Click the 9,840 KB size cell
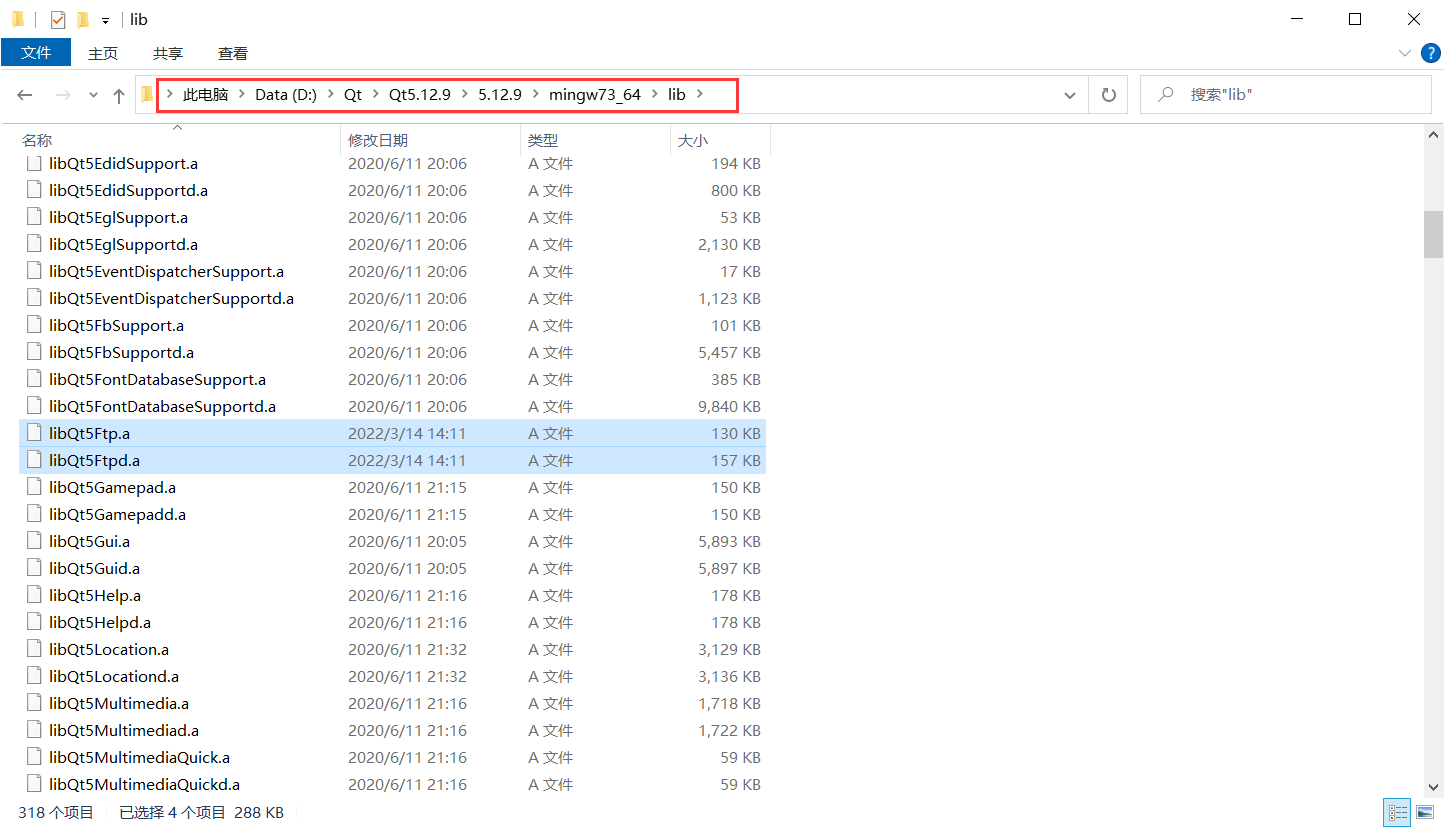Viewport: 1445px width, 828px height. click(729, 406)
